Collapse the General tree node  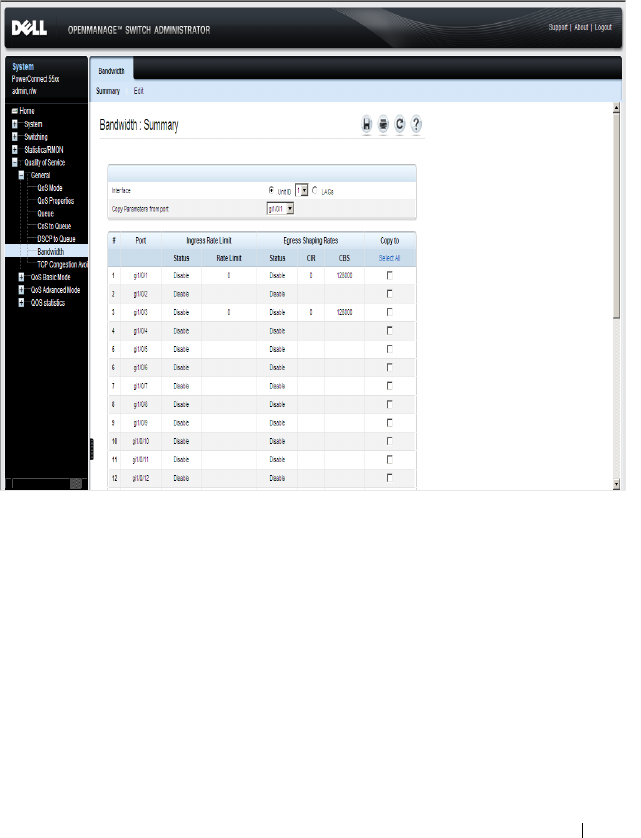[x=21, y=175]
